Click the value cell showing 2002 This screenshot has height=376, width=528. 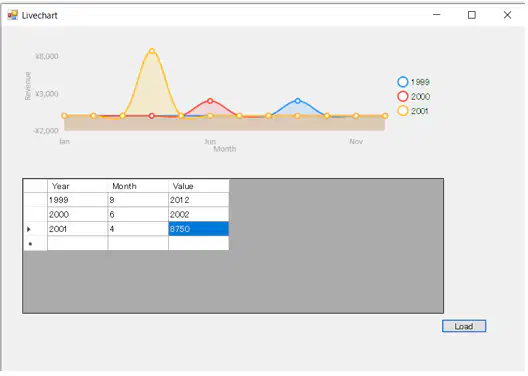199,214
